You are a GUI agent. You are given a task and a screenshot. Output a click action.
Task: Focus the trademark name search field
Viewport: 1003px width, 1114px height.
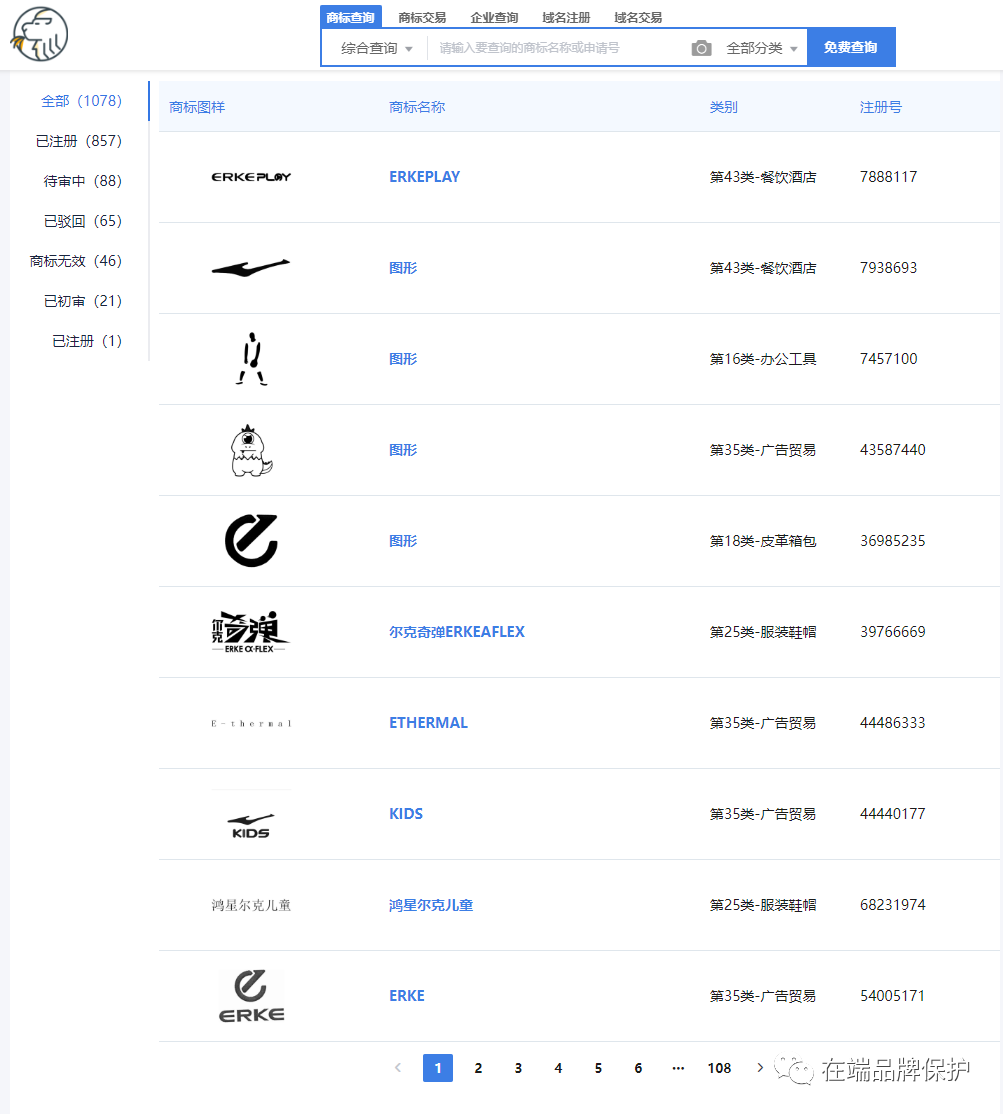tap(558, 48)
